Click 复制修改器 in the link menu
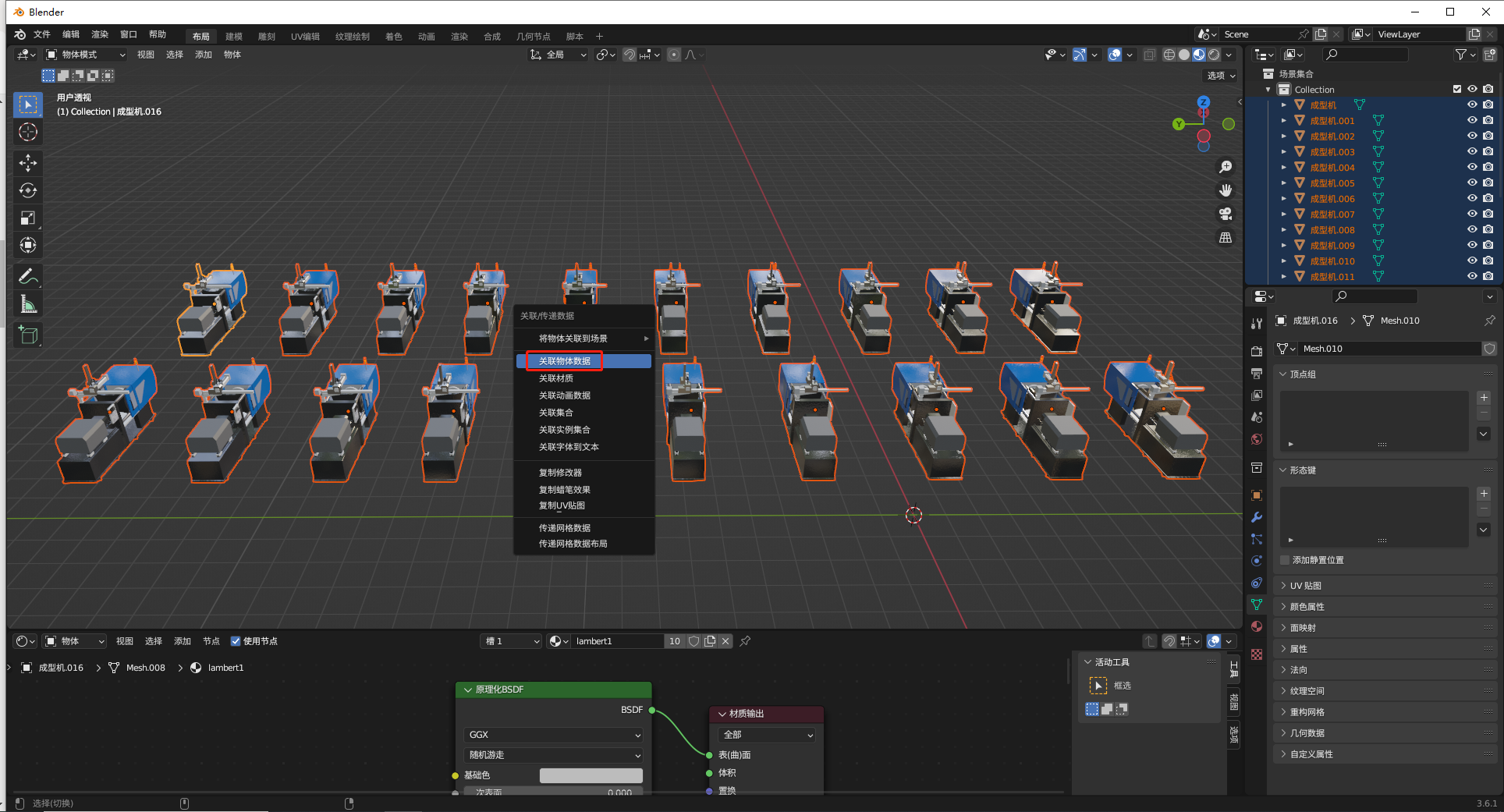This screenshot has width=1504, height=812. tap(560, 473)
